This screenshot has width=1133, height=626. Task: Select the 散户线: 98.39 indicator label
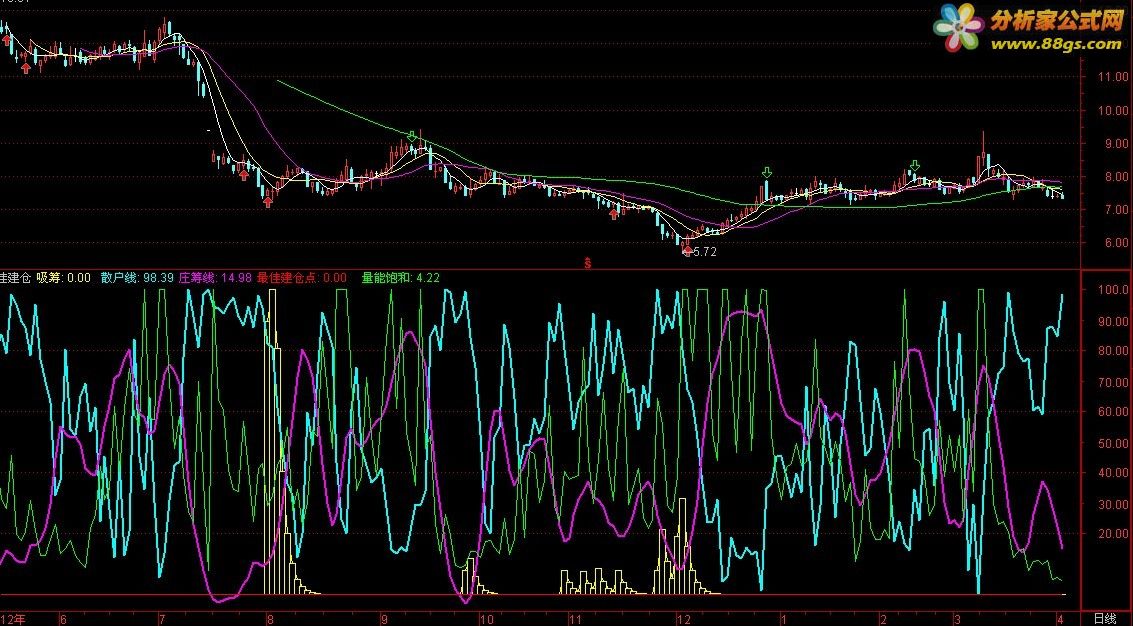click(137, 278)
